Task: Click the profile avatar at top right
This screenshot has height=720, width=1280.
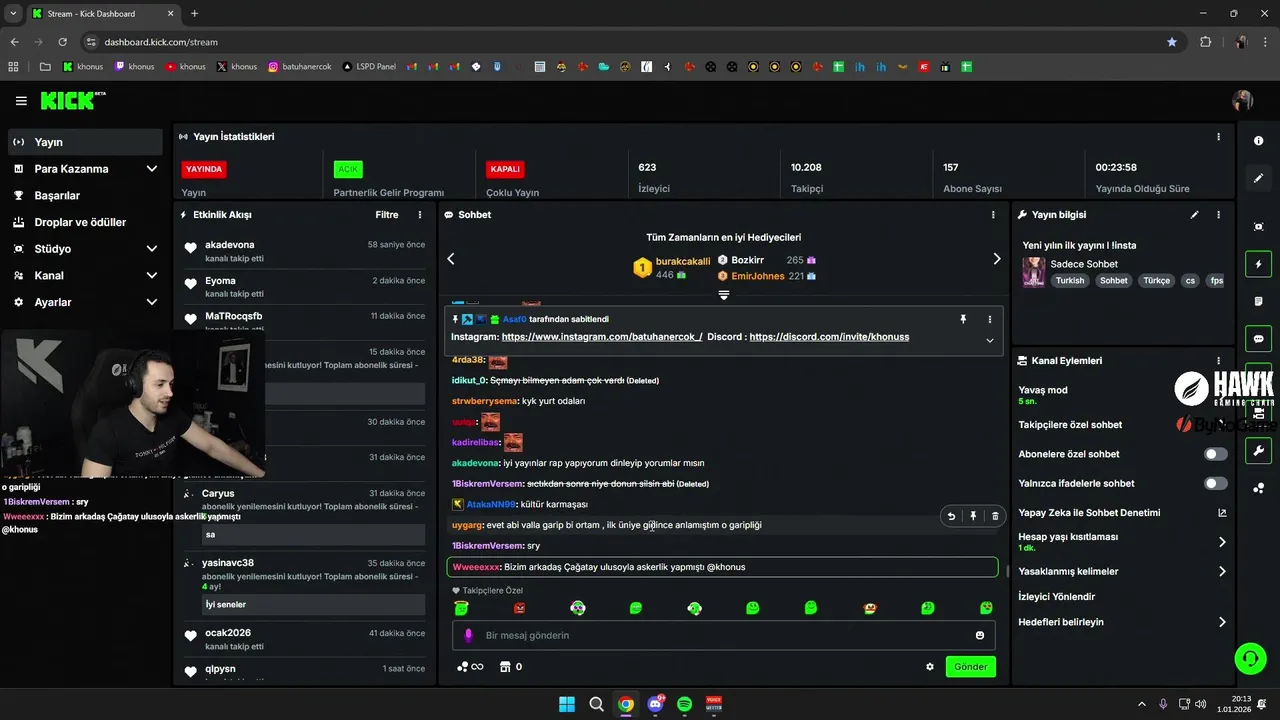Action: point(1243,101)
